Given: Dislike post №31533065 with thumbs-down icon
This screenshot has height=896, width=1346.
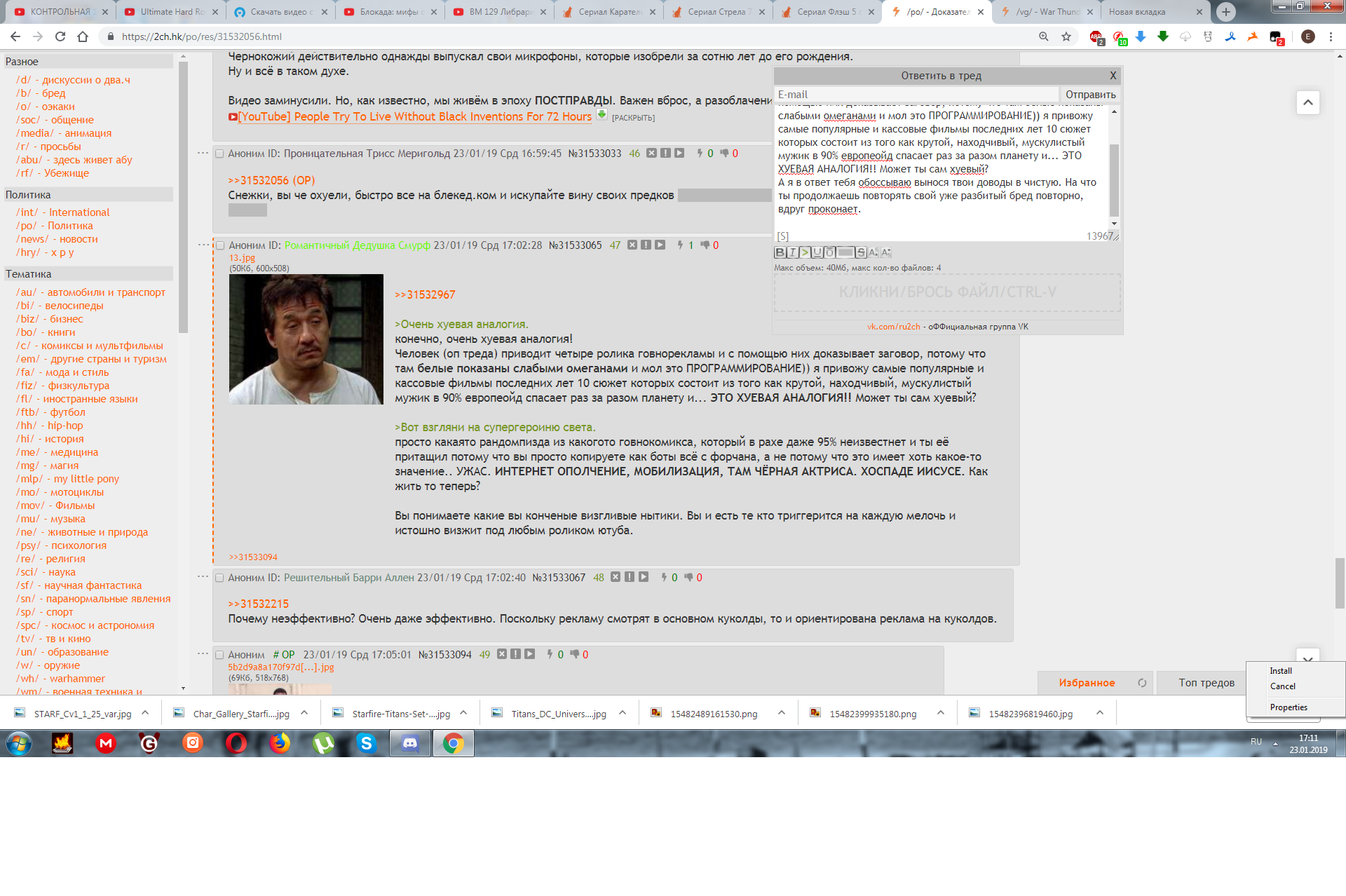Looking at the screenshot, I should click(x=705, y=245).
